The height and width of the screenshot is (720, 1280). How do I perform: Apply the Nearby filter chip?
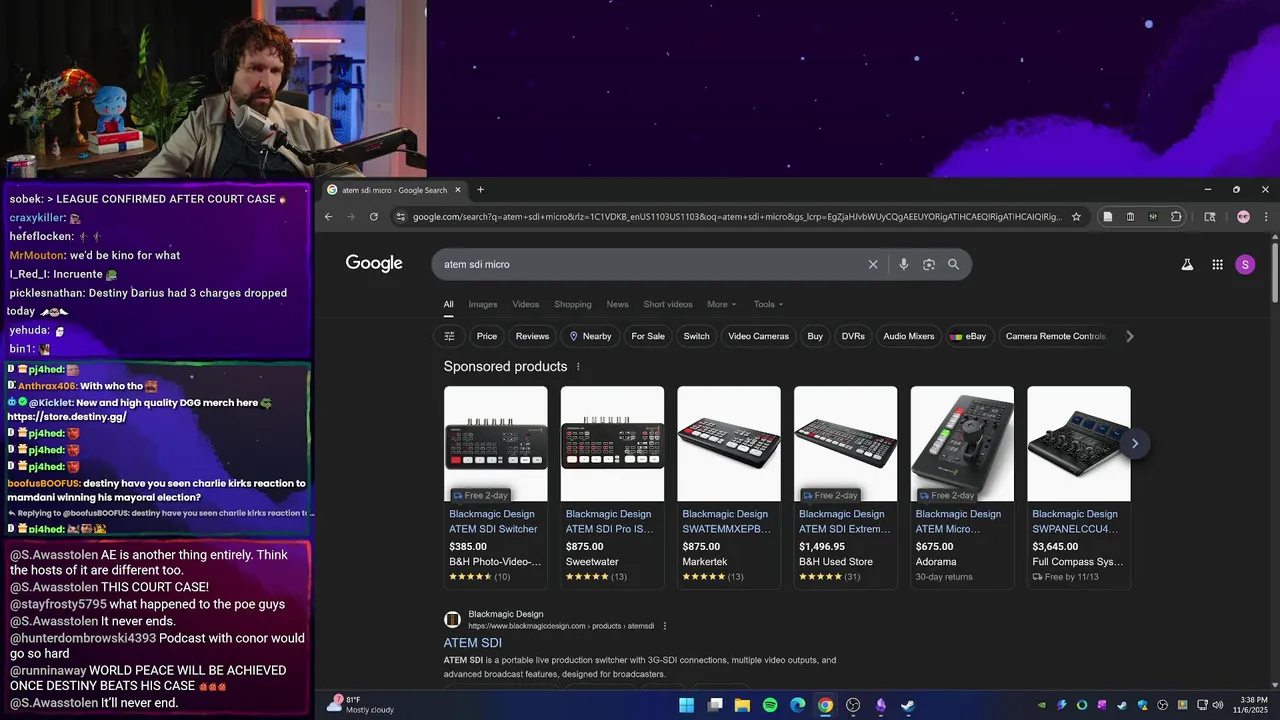(590, 336)
